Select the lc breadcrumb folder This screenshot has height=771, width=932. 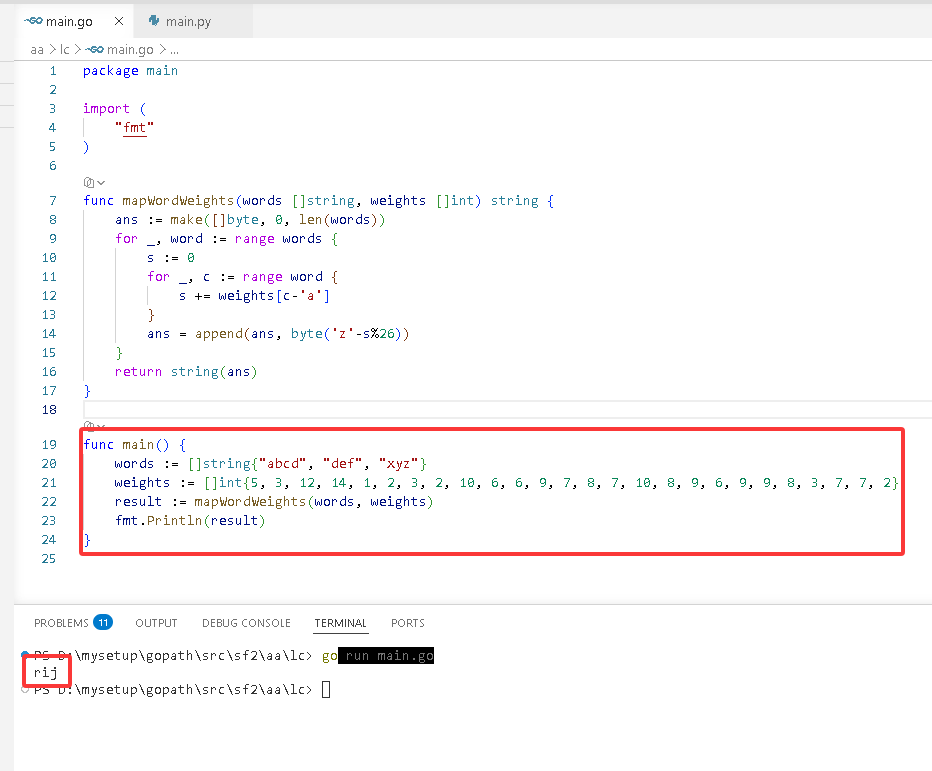click(65, 50)
